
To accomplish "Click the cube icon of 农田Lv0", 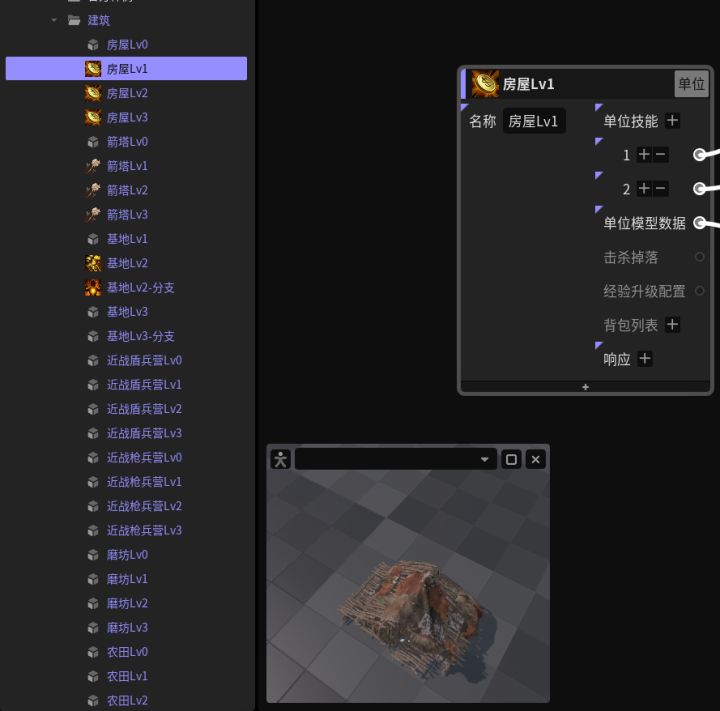I will (x=93, y=652).
